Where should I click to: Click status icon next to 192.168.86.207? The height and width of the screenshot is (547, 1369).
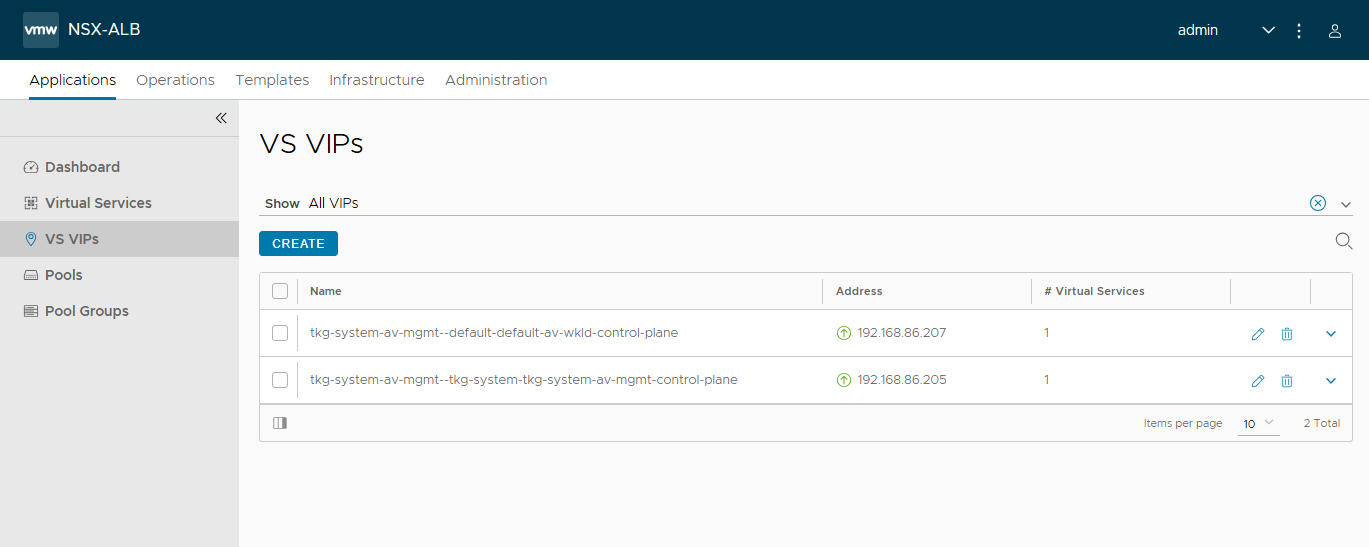843,333
